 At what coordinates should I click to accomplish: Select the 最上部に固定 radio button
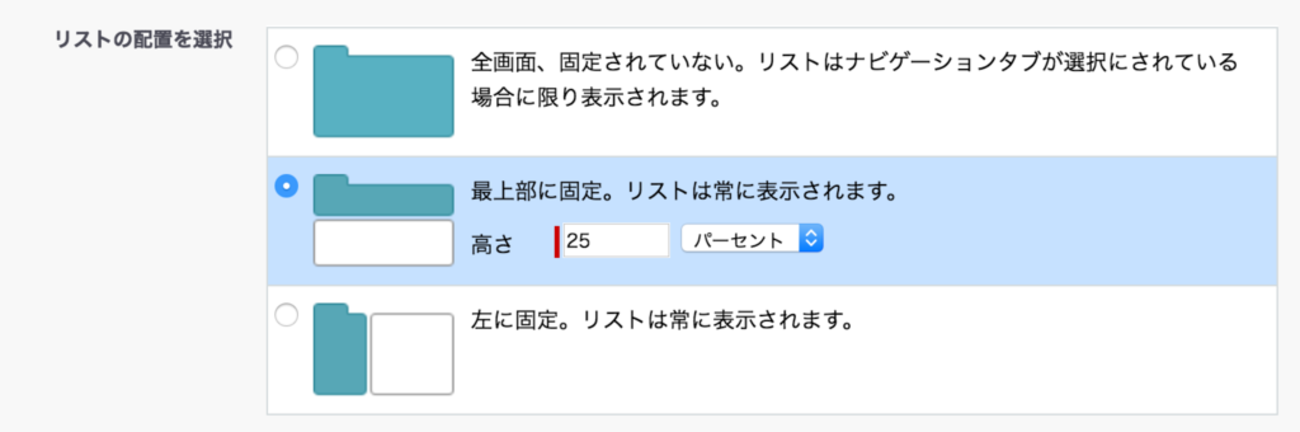(x=286, y=186)
